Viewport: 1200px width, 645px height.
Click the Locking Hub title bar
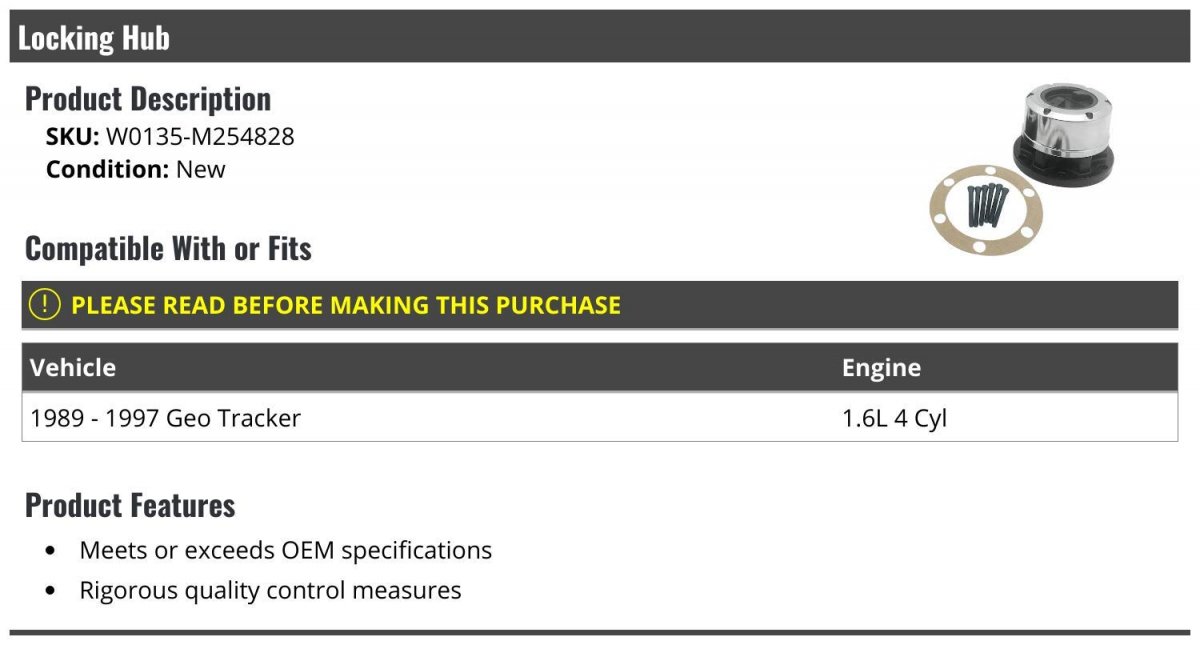click(x=600, y=37)
